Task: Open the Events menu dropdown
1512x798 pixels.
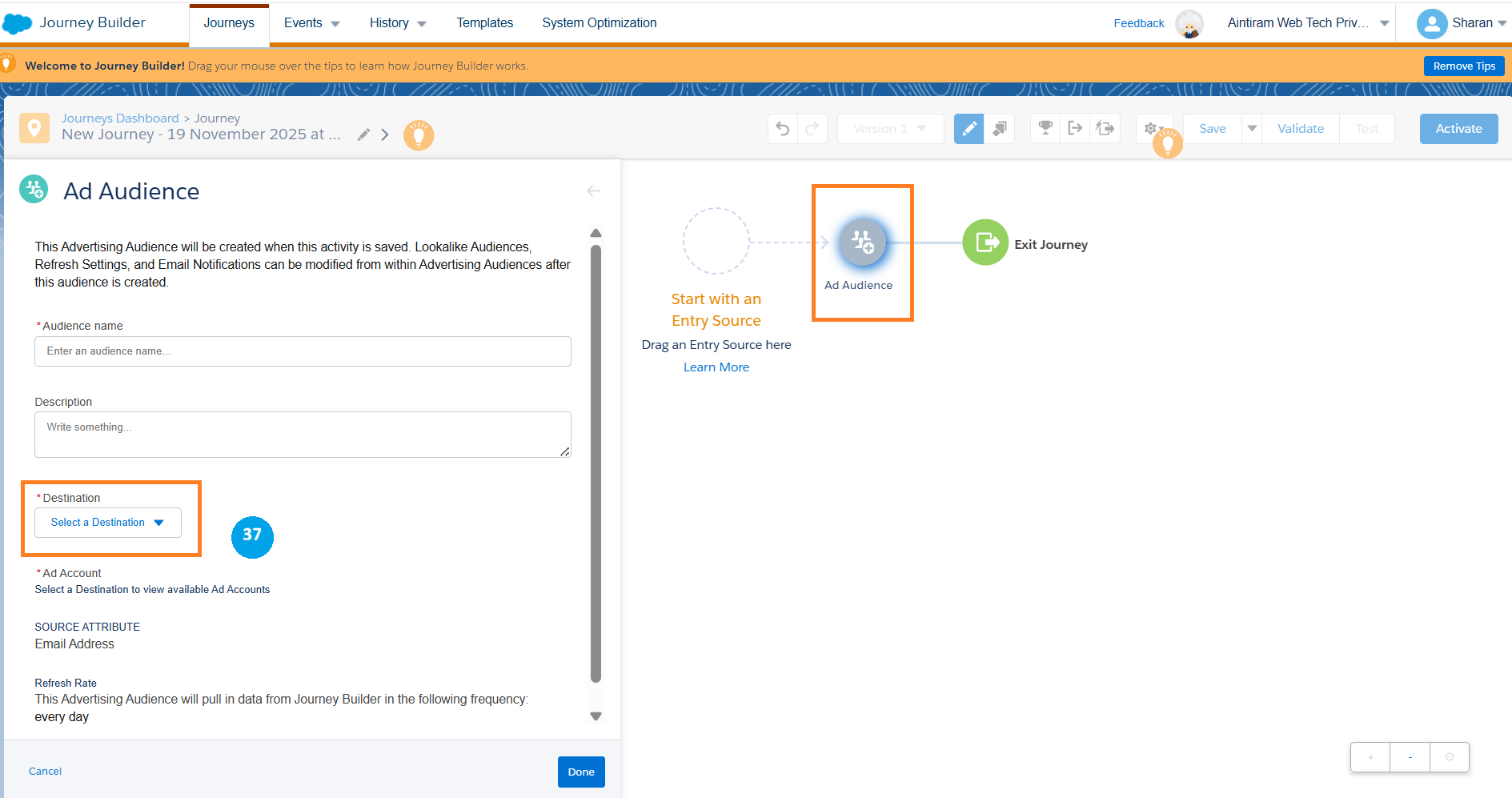Action: click(311, 23)
